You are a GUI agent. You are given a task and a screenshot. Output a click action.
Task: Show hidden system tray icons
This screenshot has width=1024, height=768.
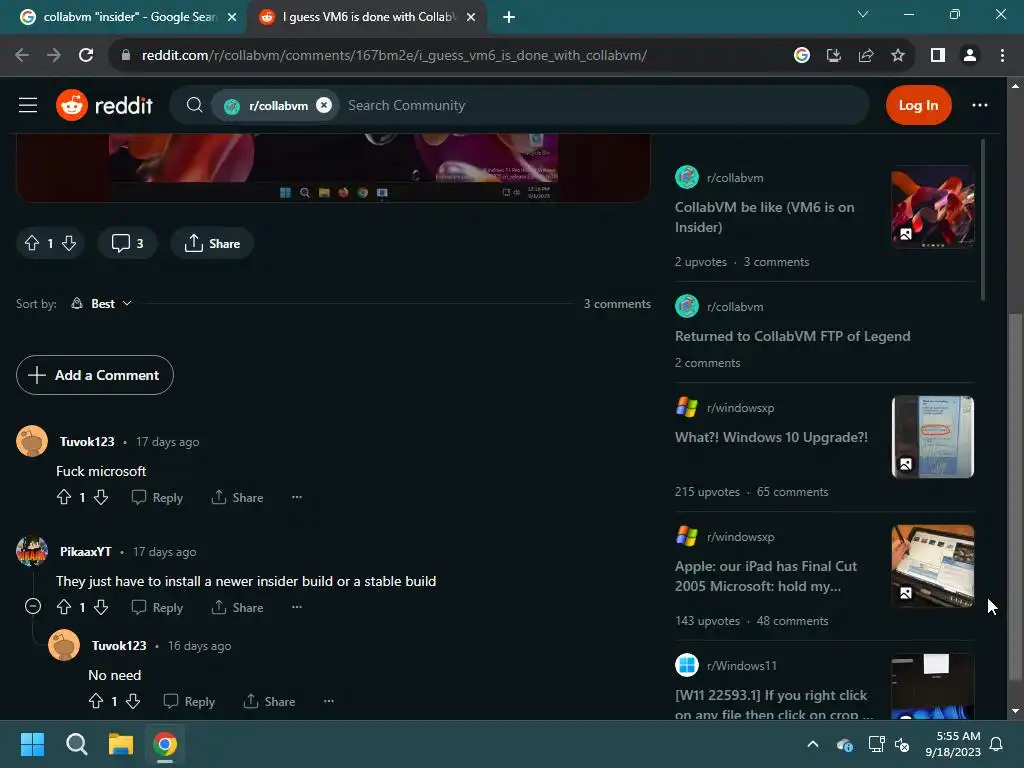click(812, 744)
